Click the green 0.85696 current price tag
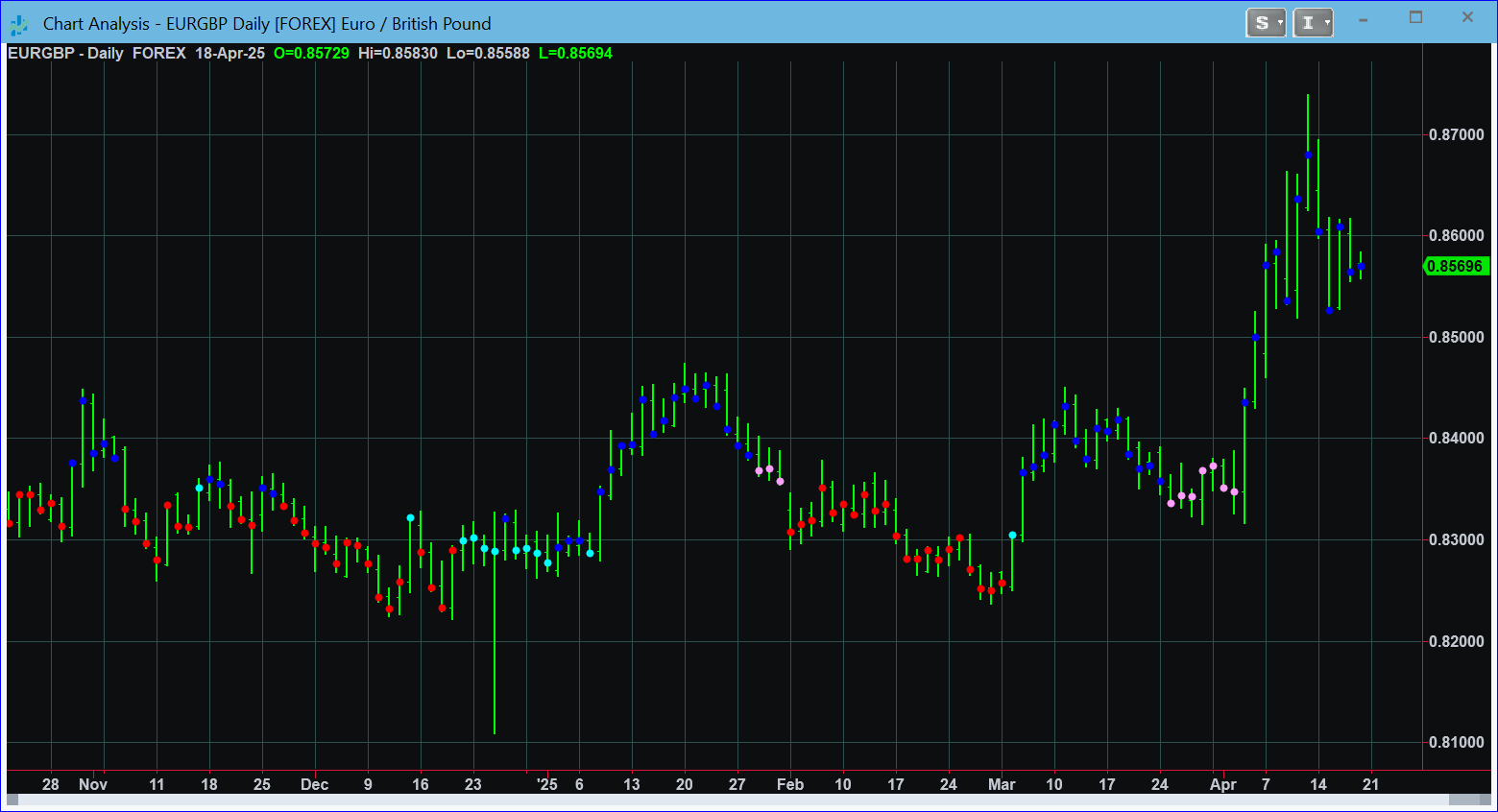The height and width of the screenshot is (812, 1498). [1455, 266]
